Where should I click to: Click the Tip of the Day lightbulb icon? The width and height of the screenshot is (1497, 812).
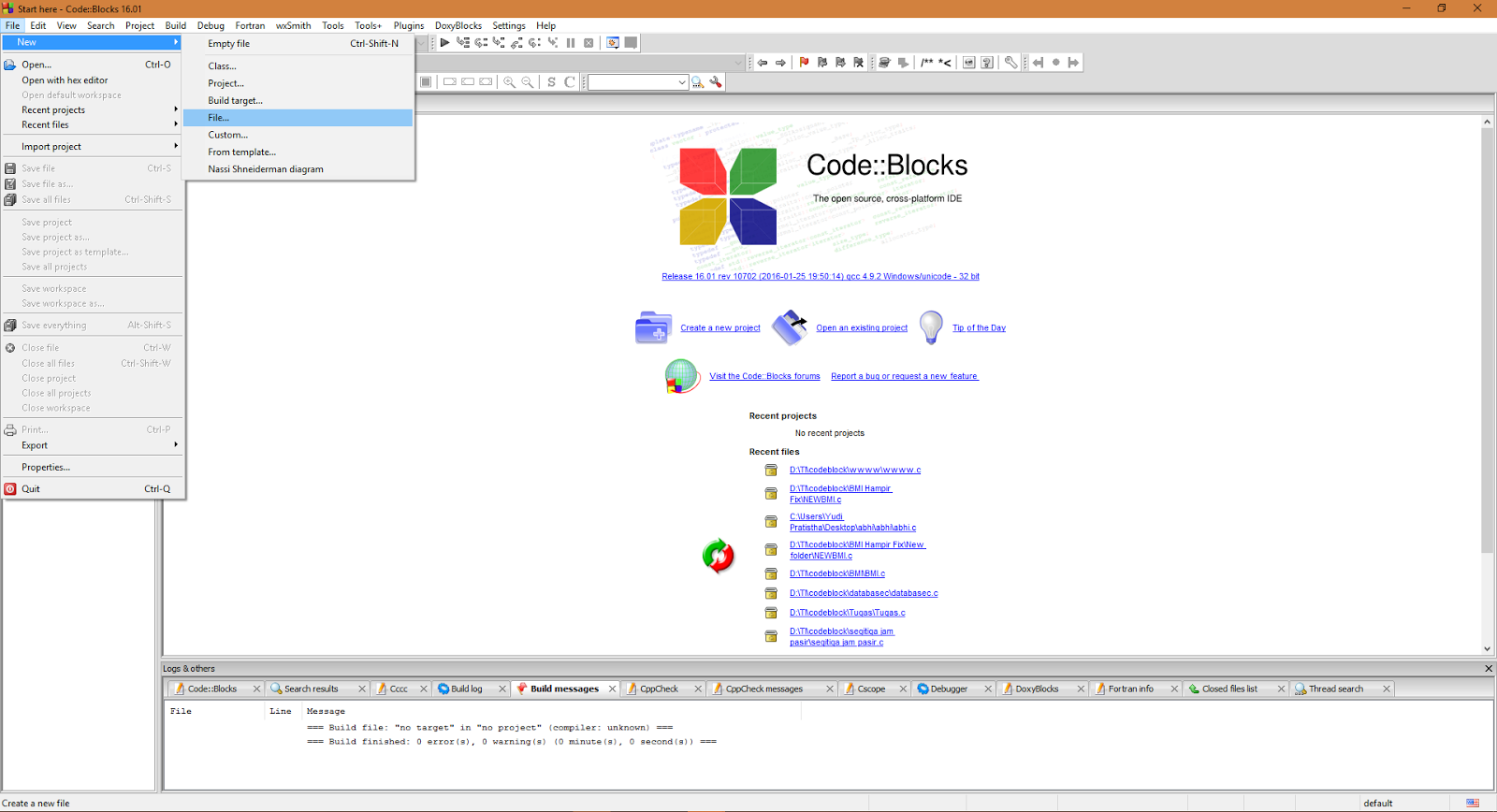pos(931,327)
